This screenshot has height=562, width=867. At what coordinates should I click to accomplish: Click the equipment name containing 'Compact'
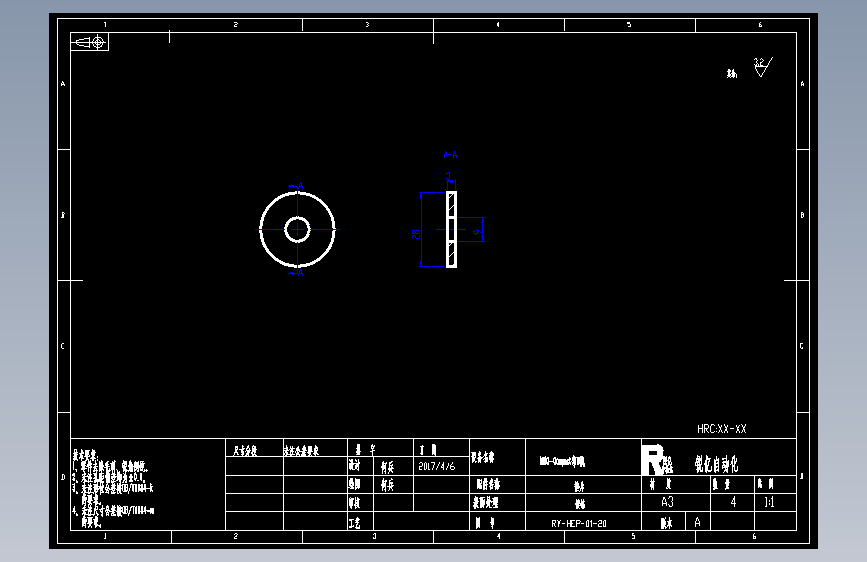(x=562, y=461)
